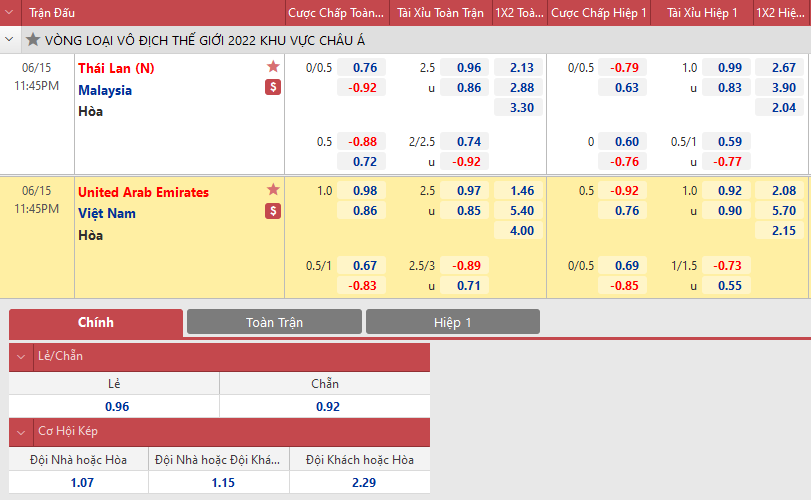The width and height of the screenshot is (811, 500).
Task: Bet on Việt Nam win at 5.40
Action: click(521, 211)
